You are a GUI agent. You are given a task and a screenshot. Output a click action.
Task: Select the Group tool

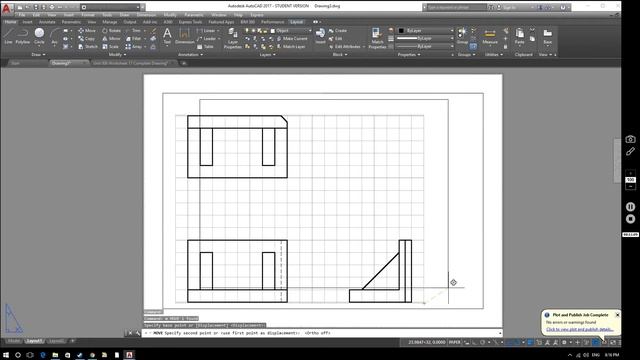coord(462,36)
